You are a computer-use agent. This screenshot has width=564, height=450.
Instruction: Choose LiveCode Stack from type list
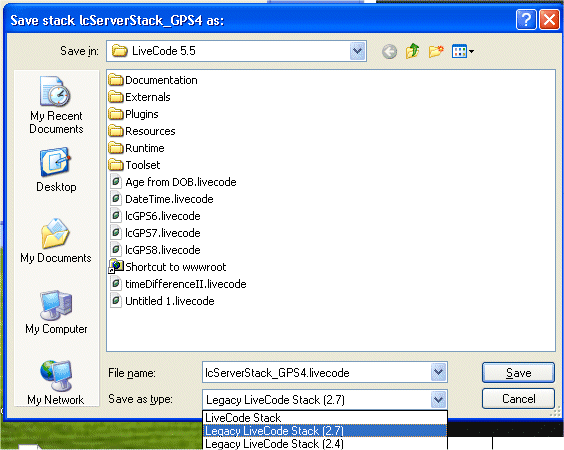tap(325, 418)
